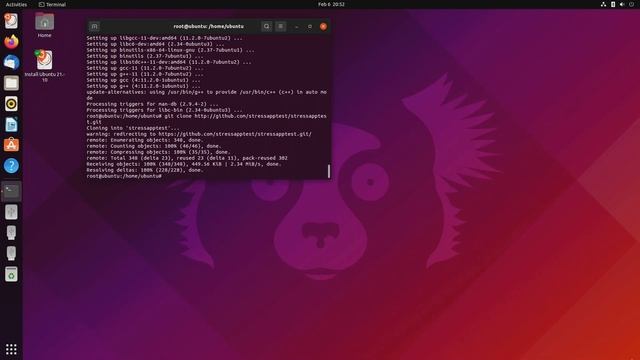Open Thunderbird mail from the dock
The width and height of the screenshot is (640, 360).
pos(11,62)
